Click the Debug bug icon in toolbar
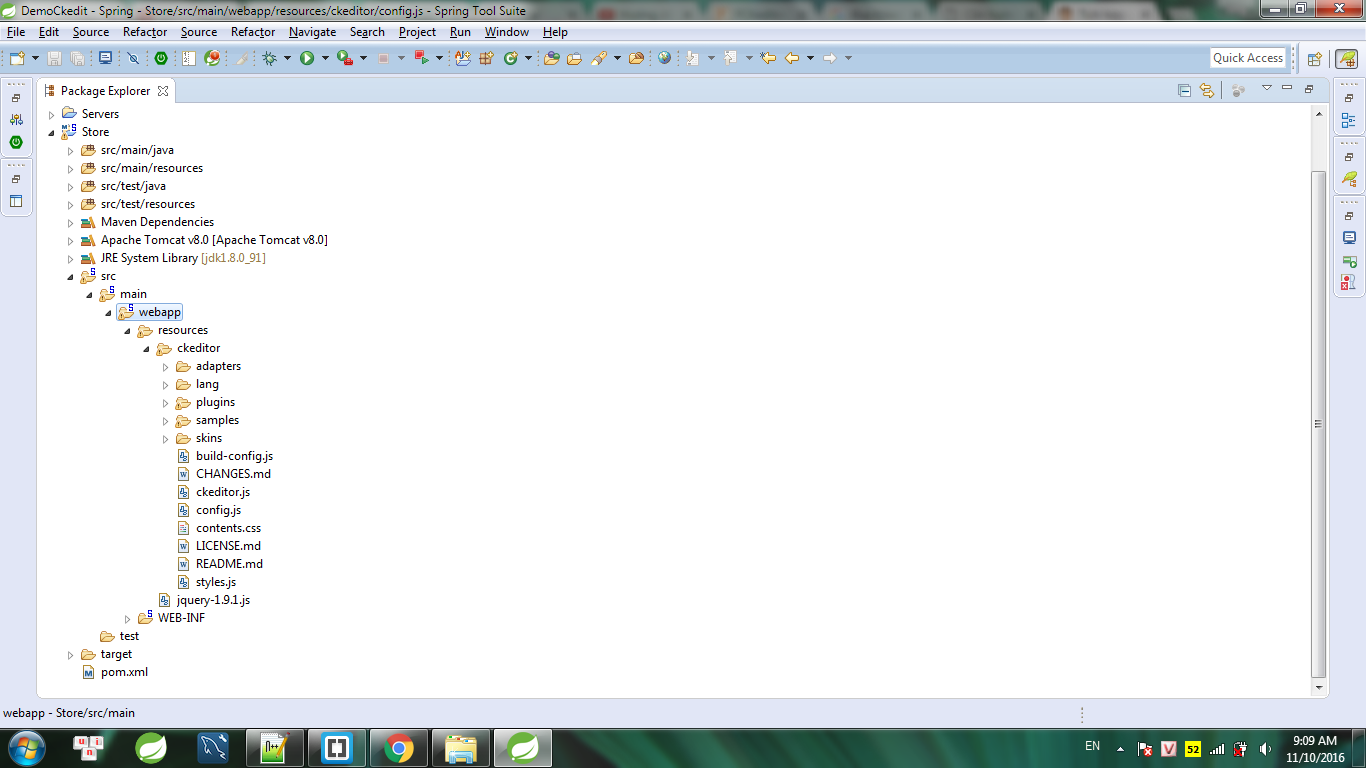The width and height of the screenshot is (1366, 768). tap(269, 58)
